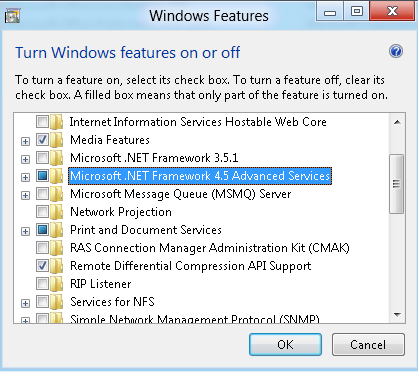Viewport: 418px width, 372px height.
Task: Click the Cancel button
Action: 368,344
